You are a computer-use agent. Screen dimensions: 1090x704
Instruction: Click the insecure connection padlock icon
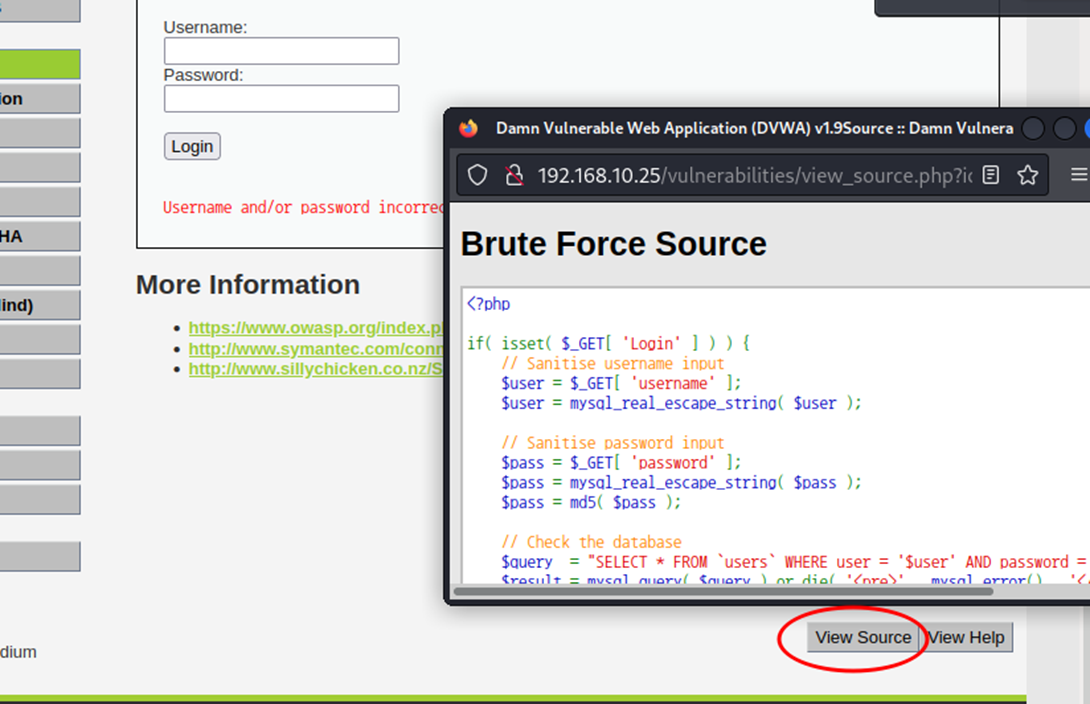(x=514, y=175)
